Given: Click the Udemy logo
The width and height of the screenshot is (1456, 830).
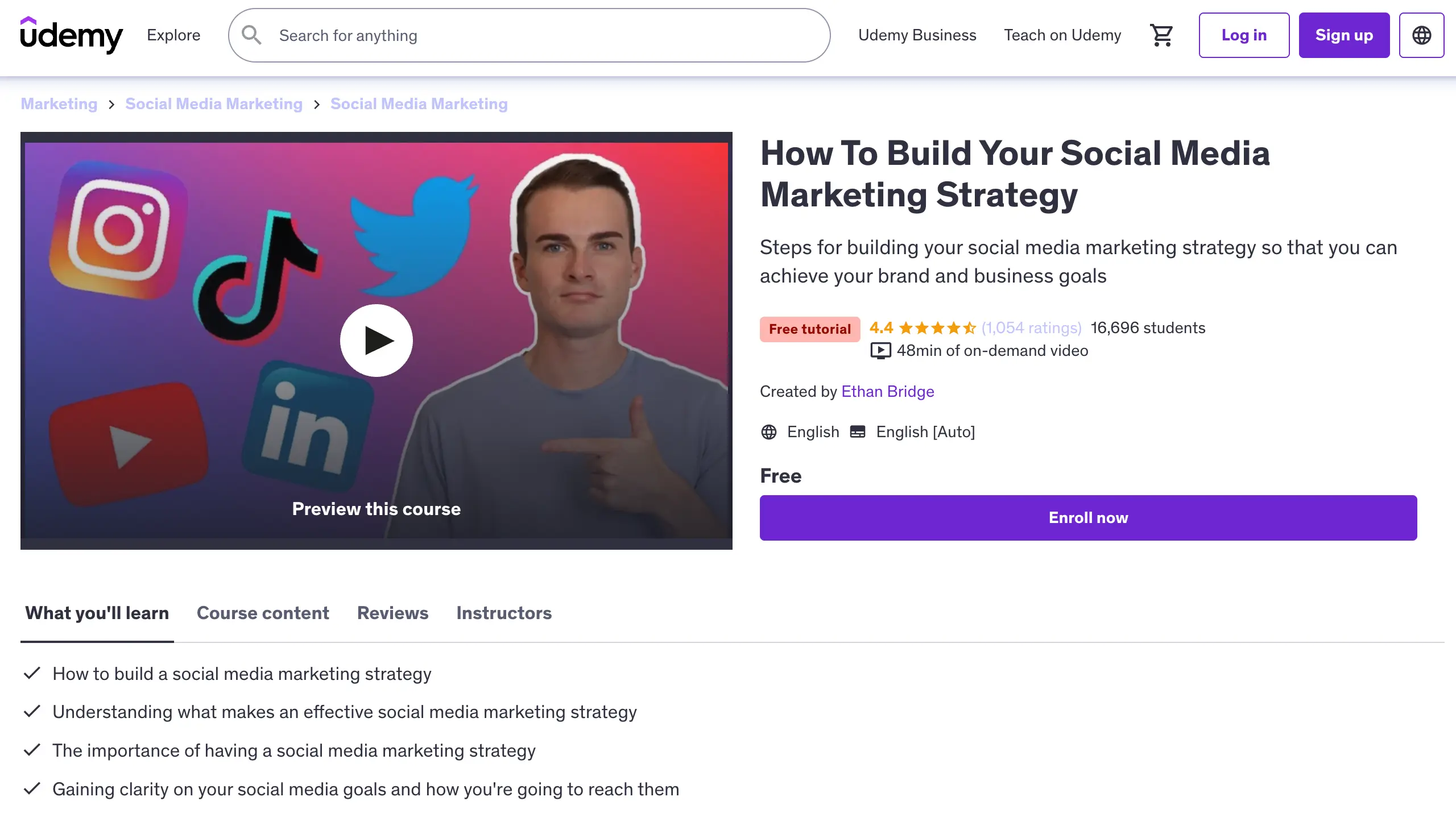Looking at the screenshot, I should coord(71,35).
